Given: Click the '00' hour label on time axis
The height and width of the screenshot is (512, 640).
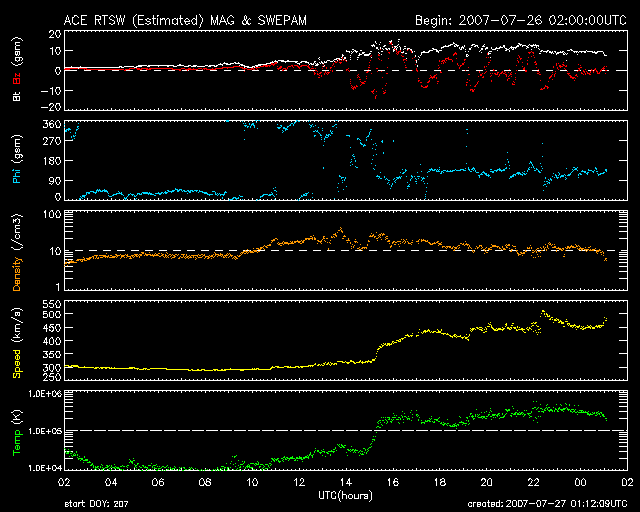Looking at the screenshot, I should click(x=580, y=483).
